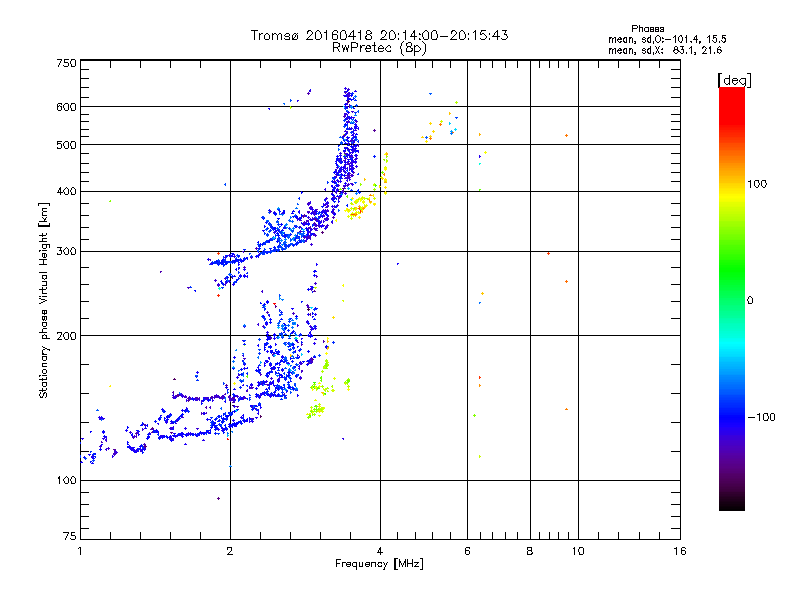Screen dimensions: 800x600
Task: Click the x-axis tick label '6'
Action: [x=467, y=551]
